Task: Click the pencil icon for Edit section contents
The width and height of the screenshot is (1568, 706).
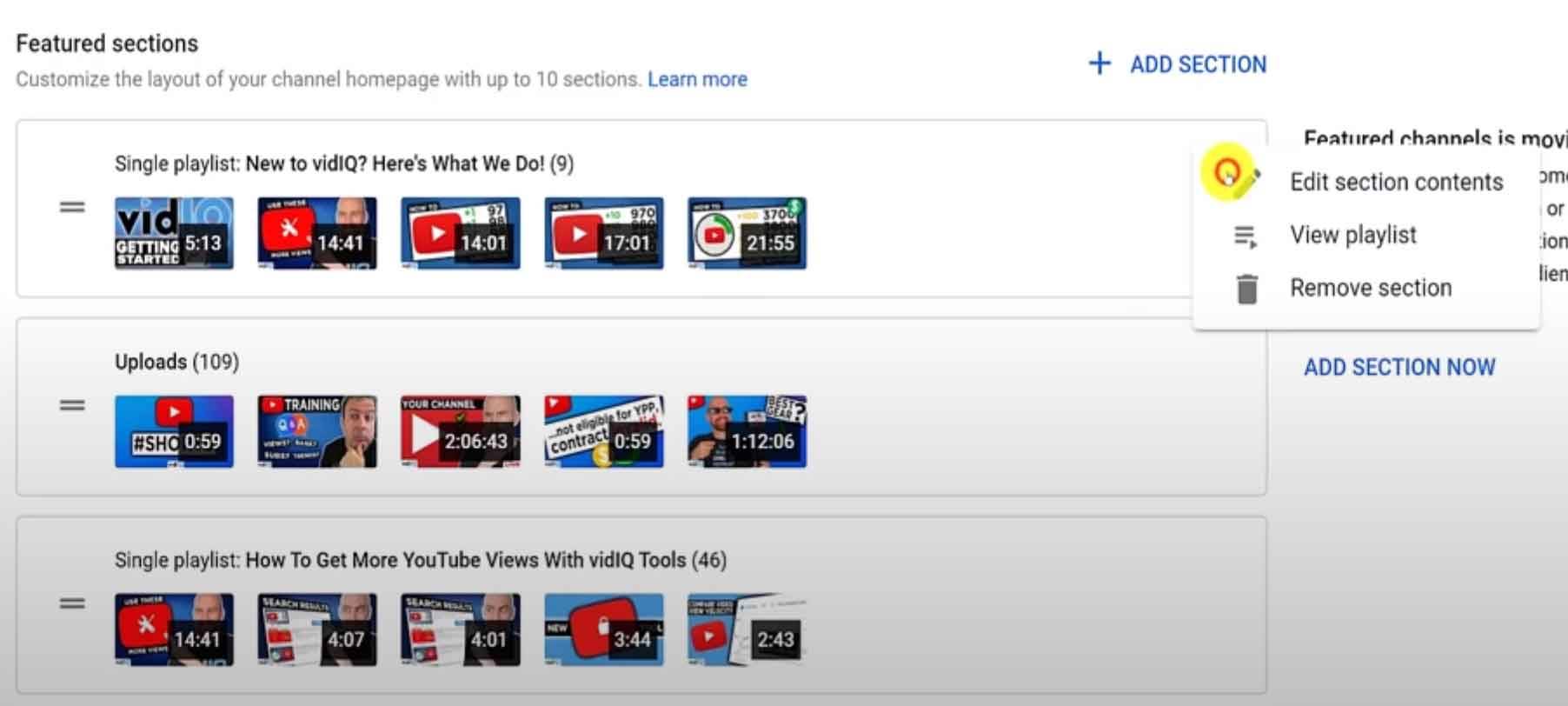Action: [x=1246, y=182]
